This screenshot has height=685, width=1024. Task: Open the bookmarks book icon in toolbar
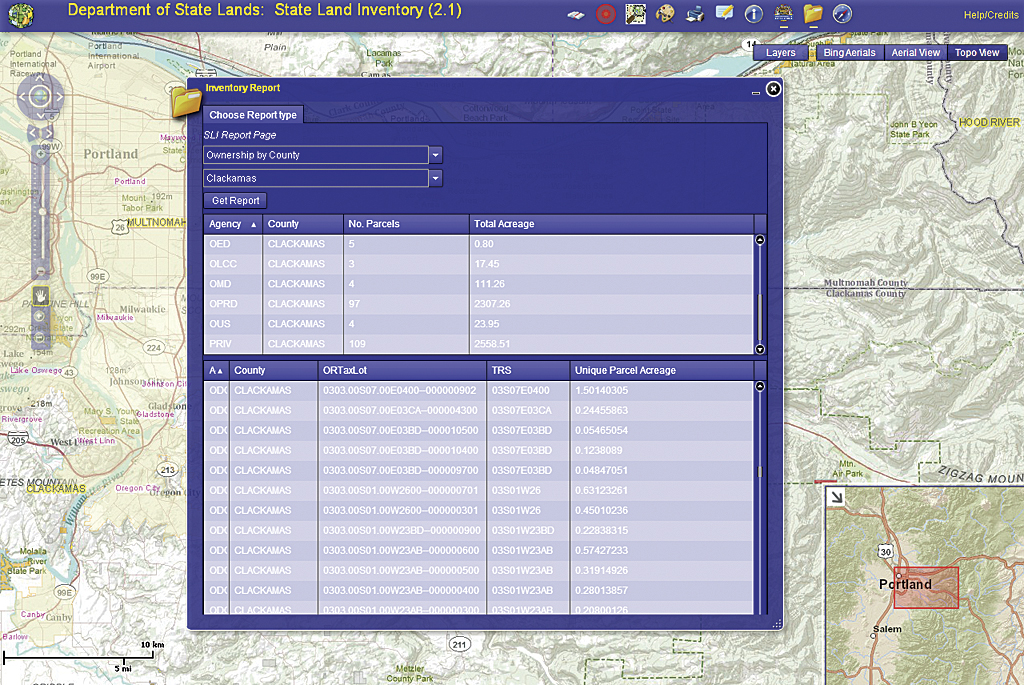pos(576,14)
